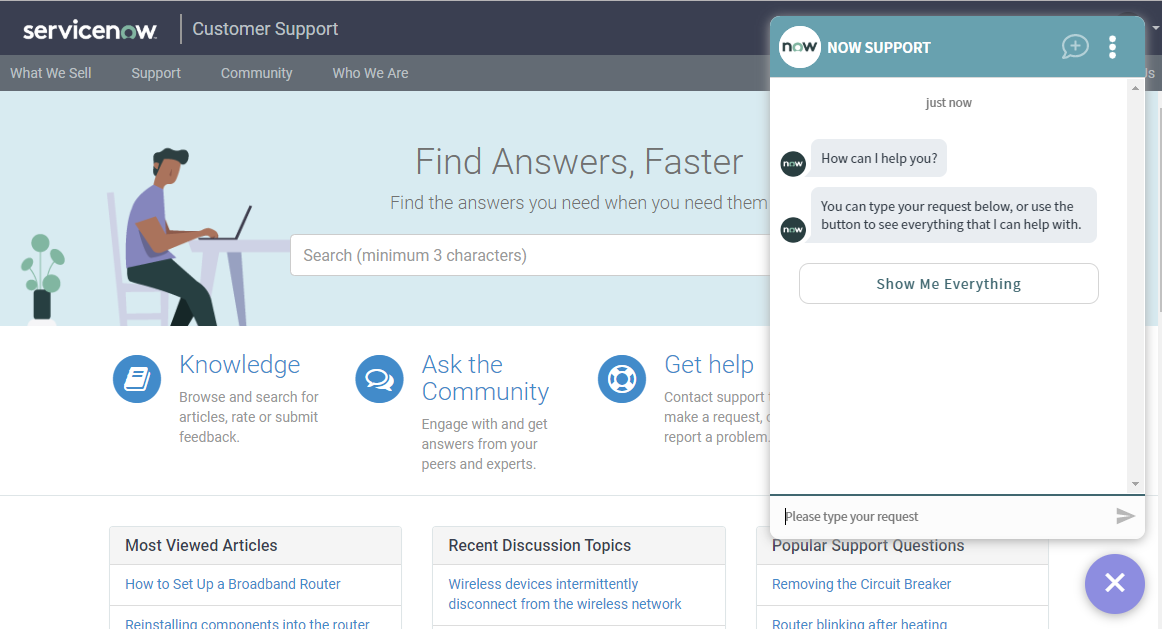The image size is (1162, 629).
Task: Open 'Removing the Circuit Breaker' question
Action: coord(861,584)
